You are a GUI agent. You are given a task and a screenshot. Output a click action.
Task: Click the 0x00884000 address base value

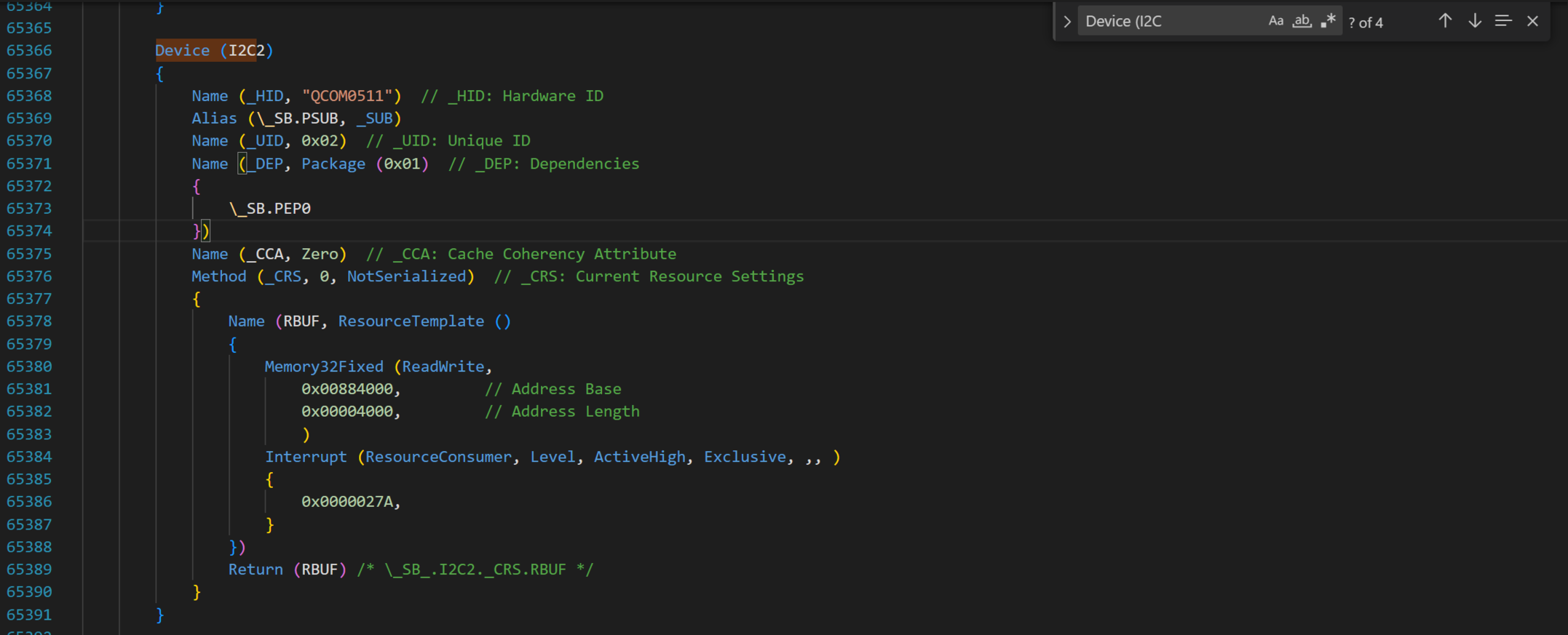click(347, 389)
